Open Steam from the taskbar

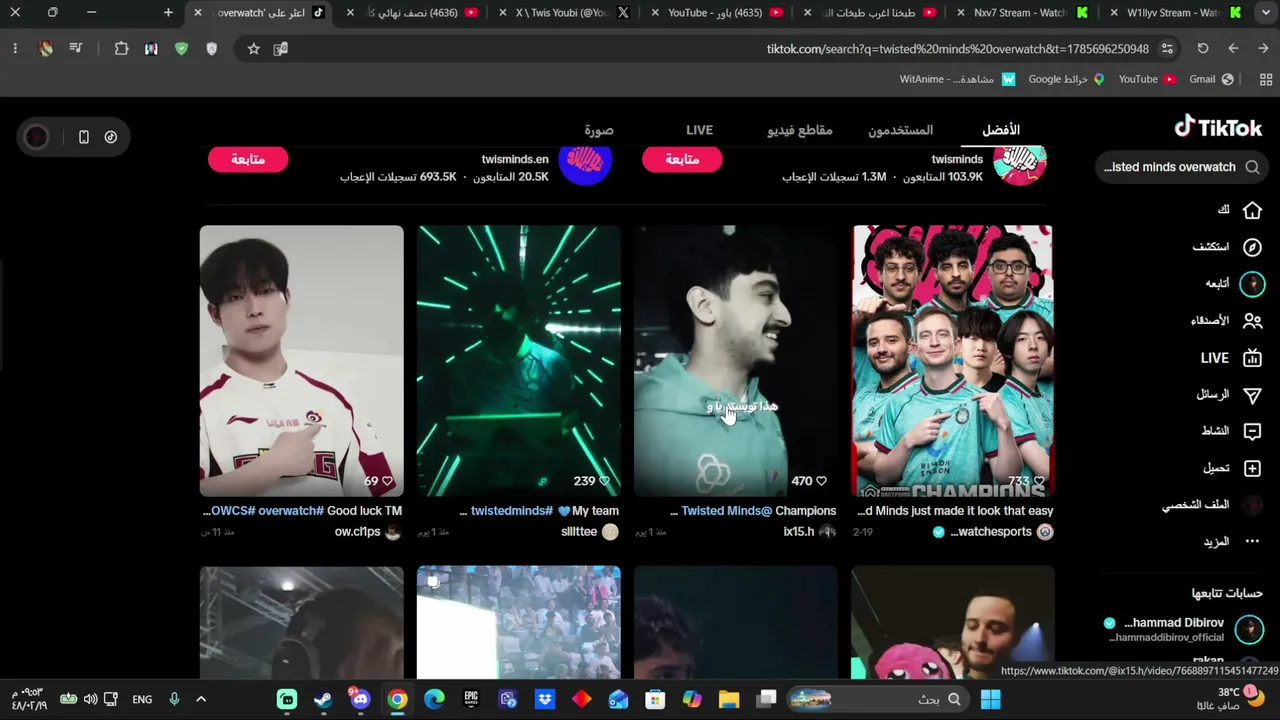point(324,699)
